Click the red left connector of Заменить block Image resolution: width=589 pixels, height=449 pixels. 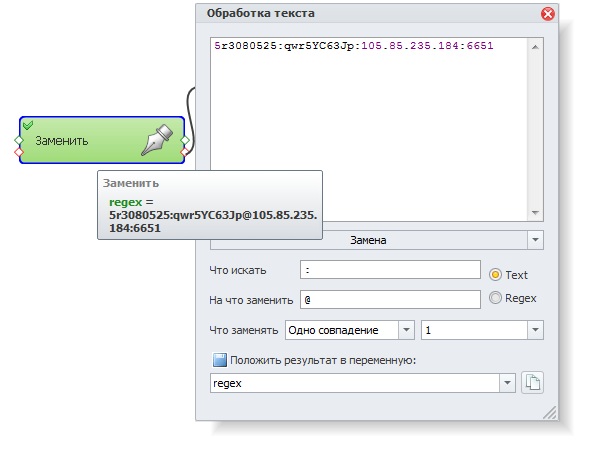coord(19,152)
